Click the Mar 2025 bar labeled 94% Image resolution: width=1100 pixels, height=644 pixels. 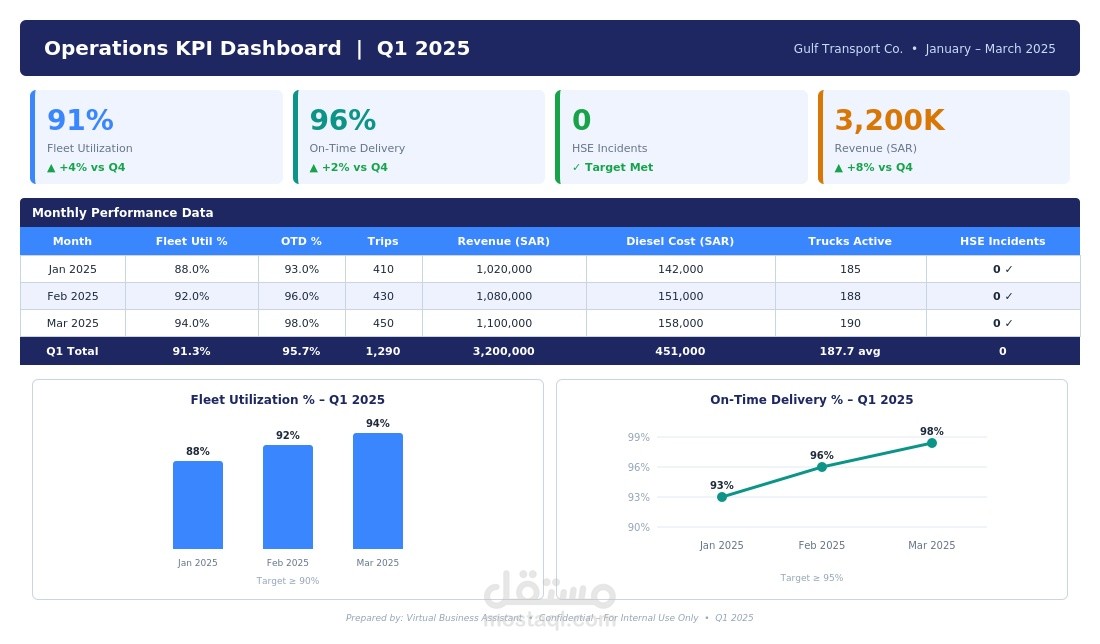point(377,490)
